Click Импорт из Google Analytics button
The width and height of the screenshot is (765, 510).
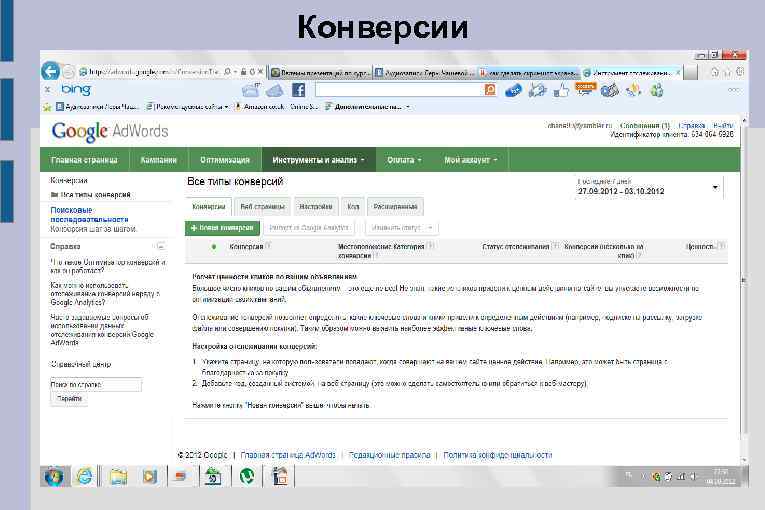(x=309, y=227)
